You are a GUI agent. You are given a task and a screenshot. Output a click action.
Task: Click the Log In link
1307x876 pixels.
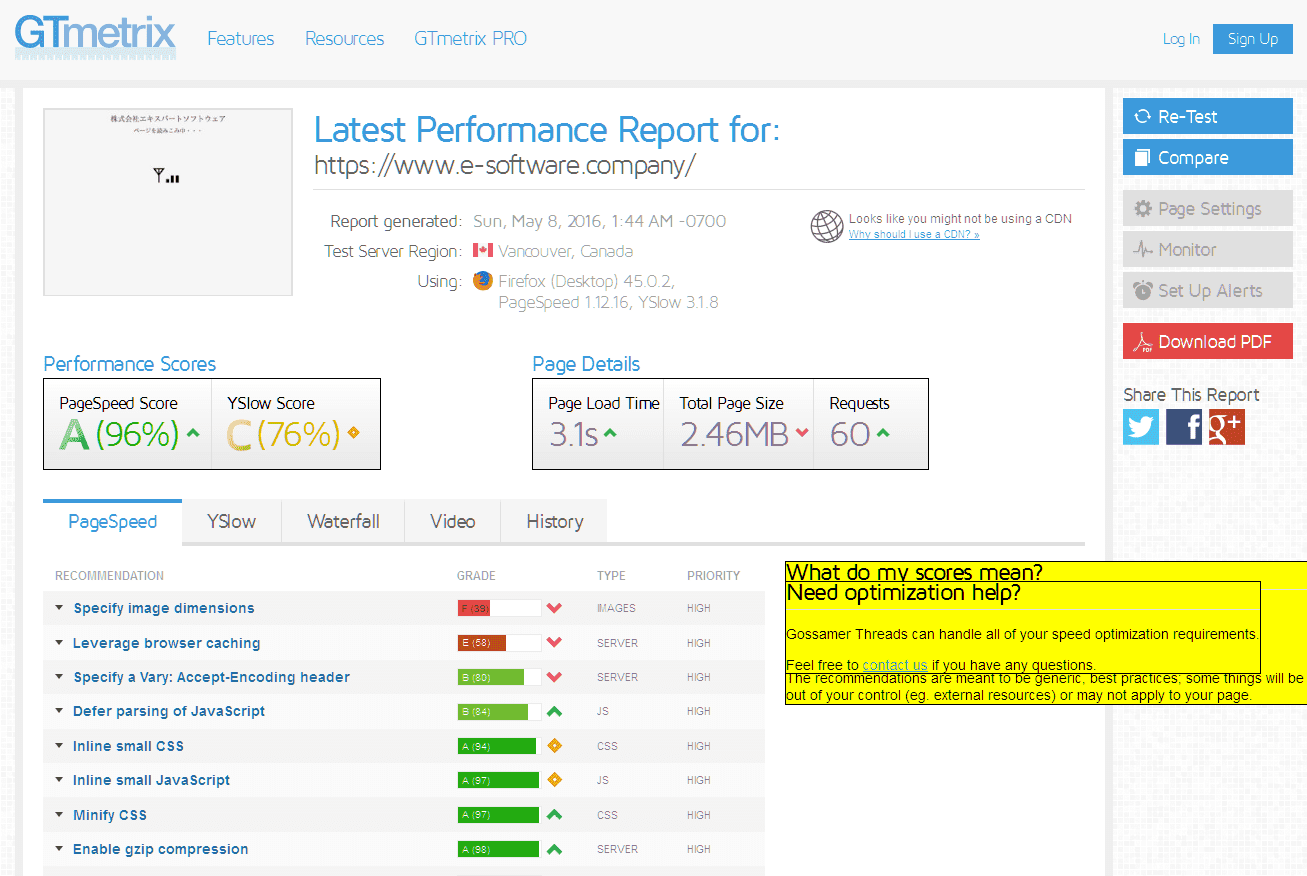[x=1181, y=39]
